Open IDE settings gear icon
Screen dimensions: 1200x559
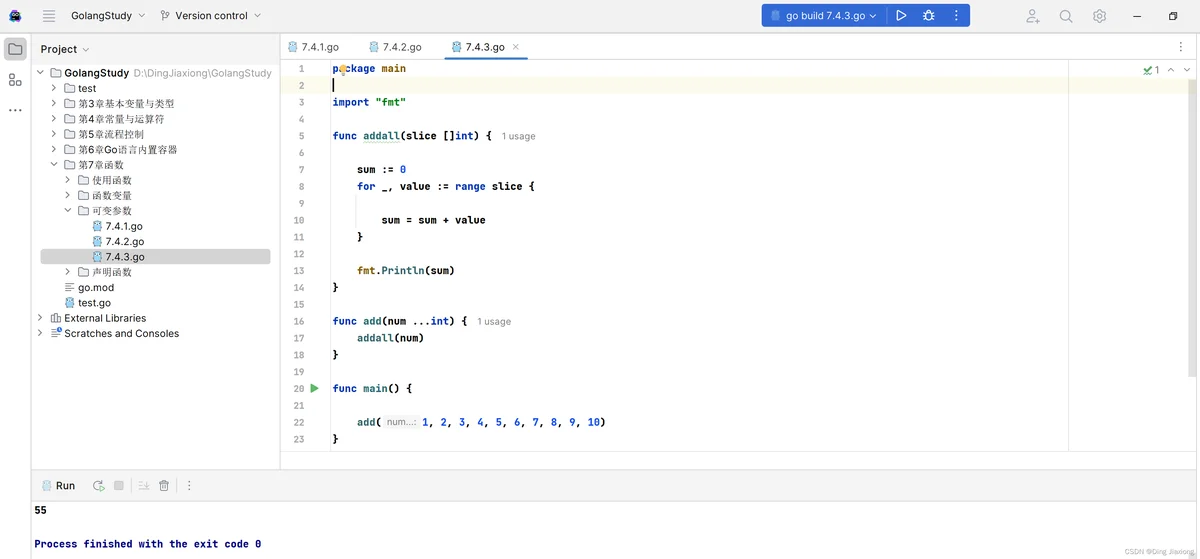(x=1099, y=16)
